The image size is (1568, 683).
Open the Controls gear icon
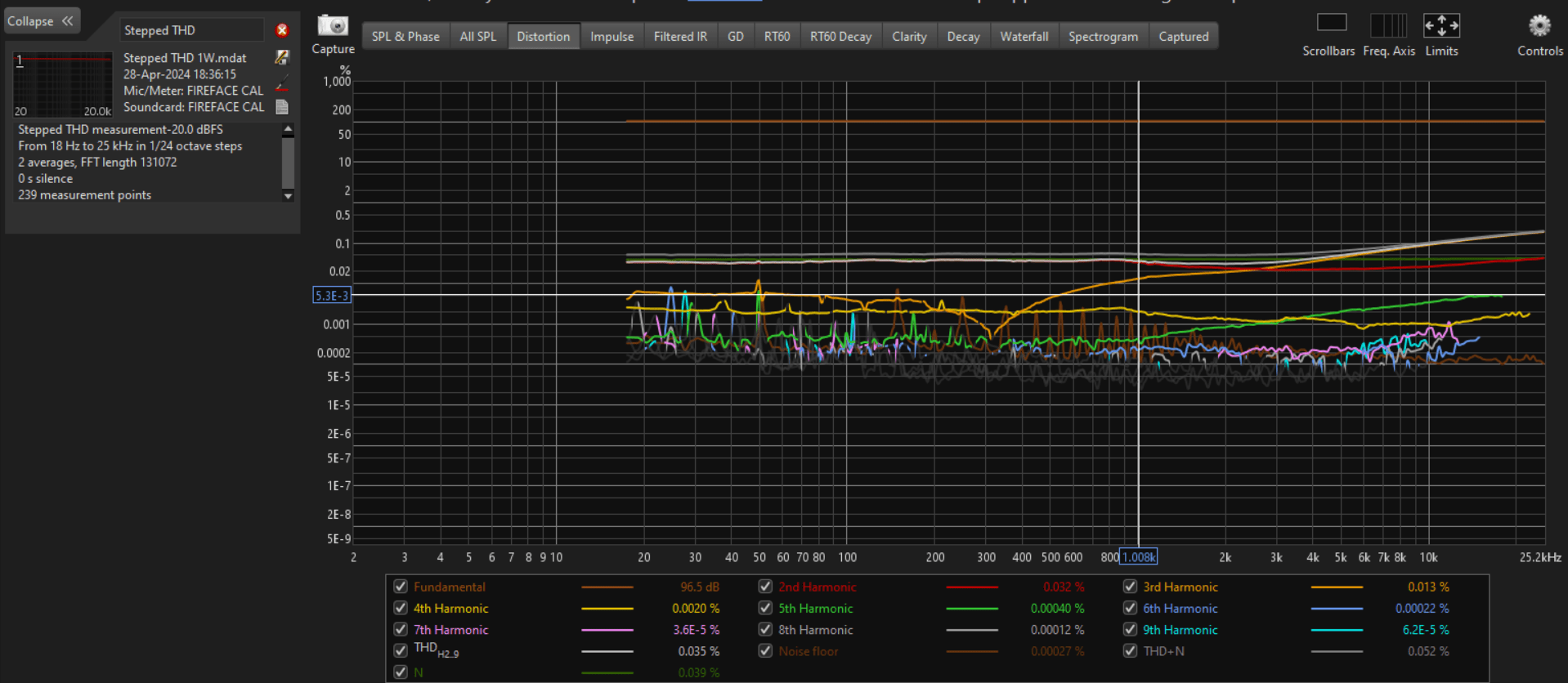1539,25
